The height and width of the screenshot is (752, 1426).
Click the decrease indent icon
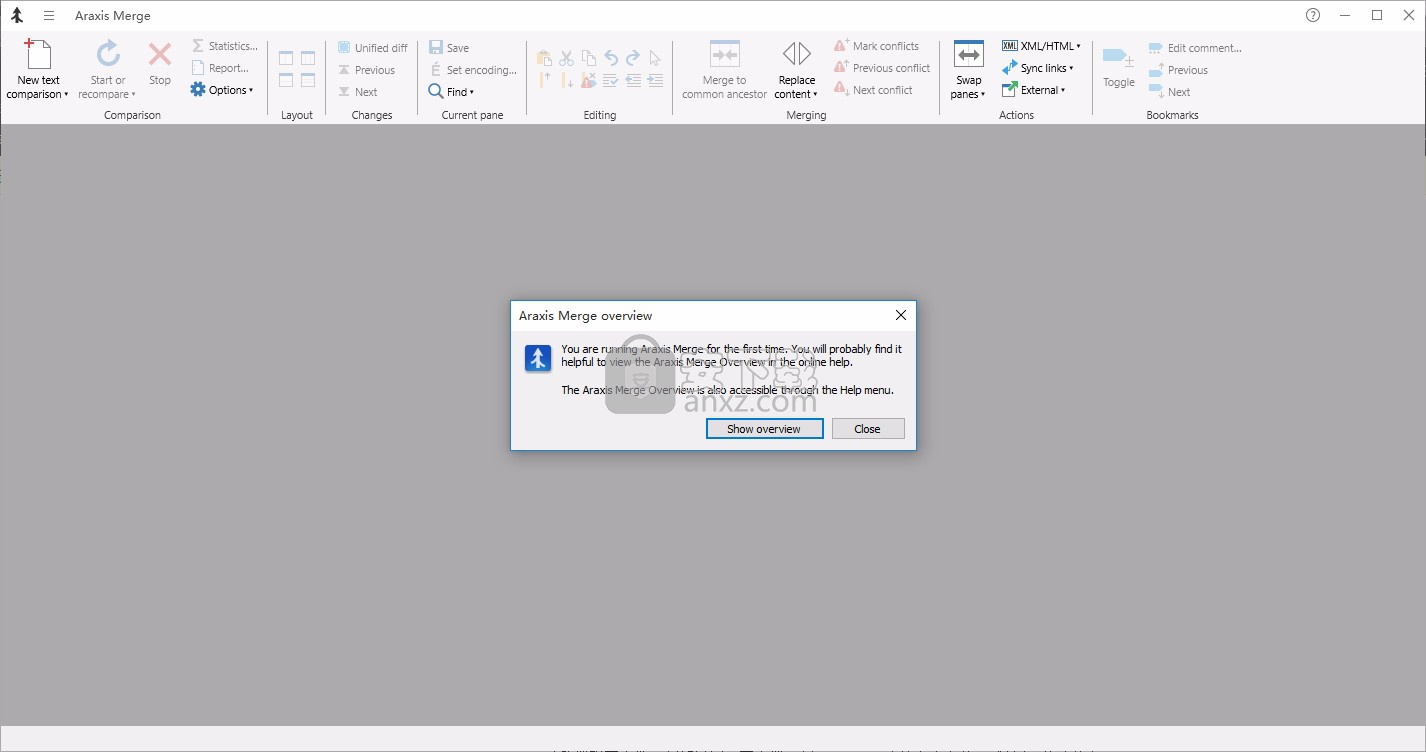coord(633,80)
